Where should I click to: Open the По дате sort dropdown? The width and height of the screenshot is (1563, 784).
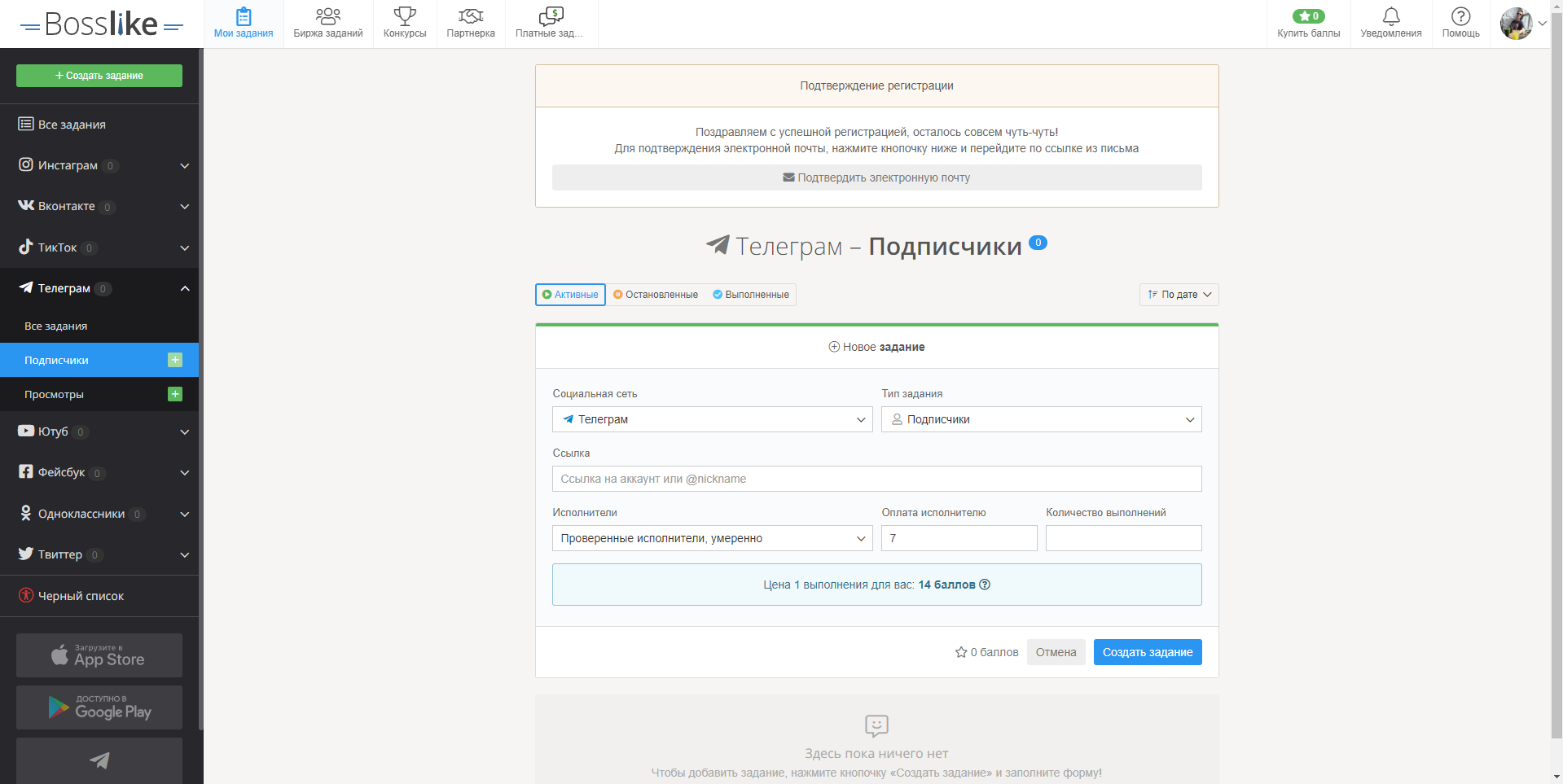click(1179, 295)
